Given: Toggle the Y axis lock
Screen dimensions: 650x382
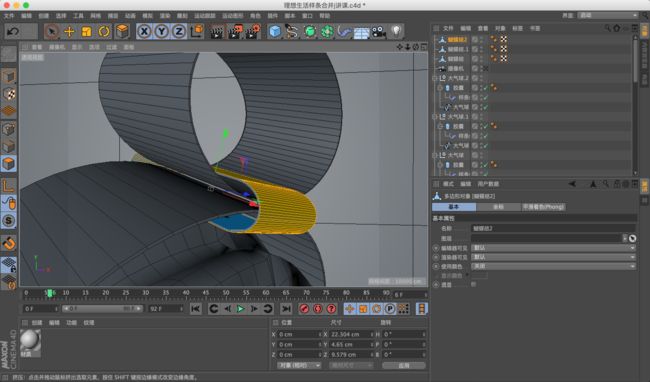Looking at the screenshot, I should coord(161,31).
